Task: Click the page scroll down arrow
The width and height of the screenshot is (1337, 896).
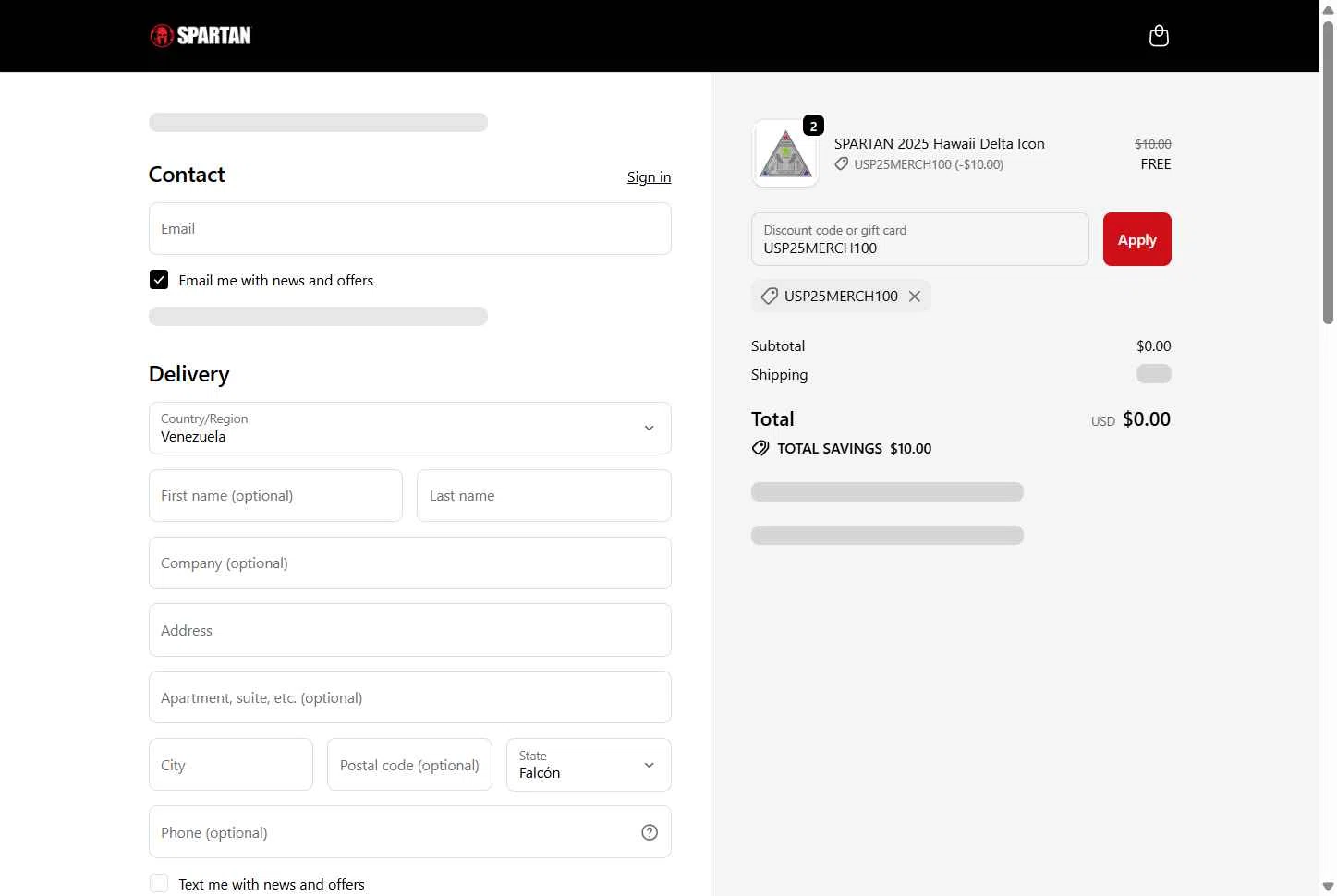Action: [x=1328, y=887]
